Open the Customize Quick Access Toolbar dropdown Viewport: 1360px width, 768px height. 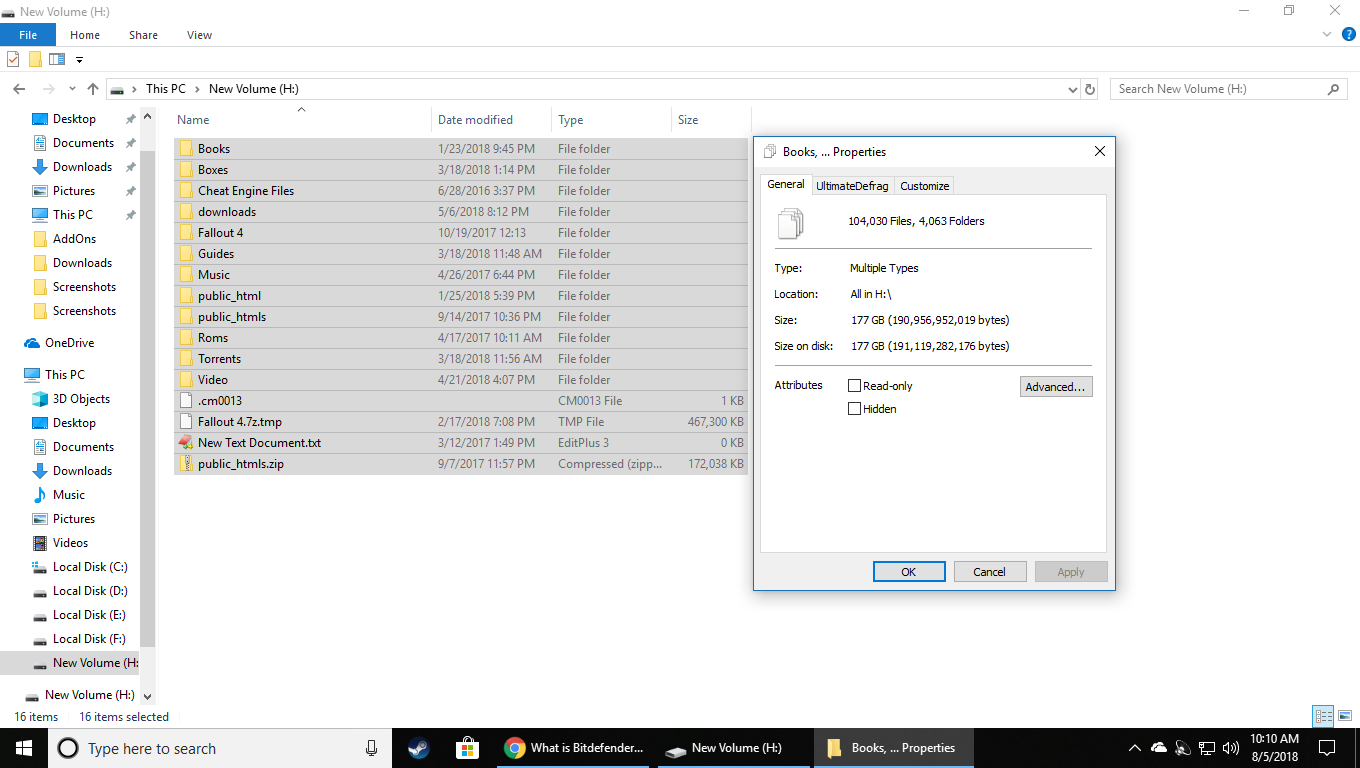[x=79, y=60]
